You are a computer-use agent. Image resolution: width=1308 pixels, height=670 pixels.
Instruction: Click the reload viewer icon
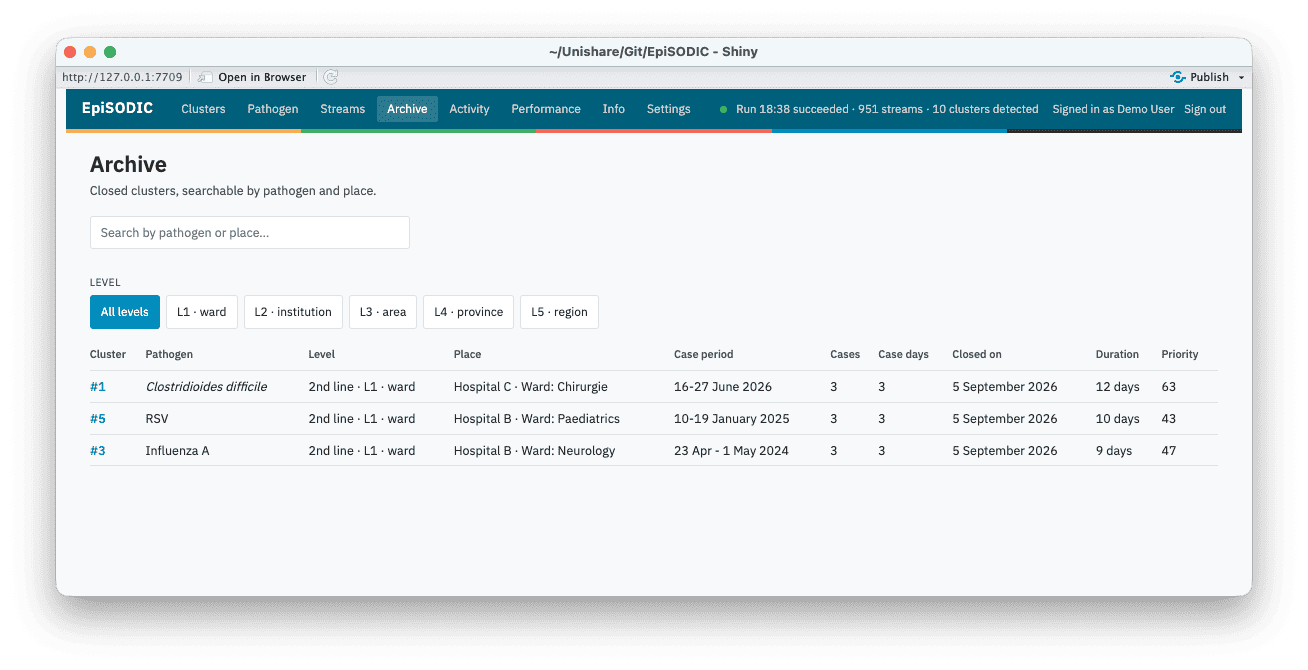[331, 77]
